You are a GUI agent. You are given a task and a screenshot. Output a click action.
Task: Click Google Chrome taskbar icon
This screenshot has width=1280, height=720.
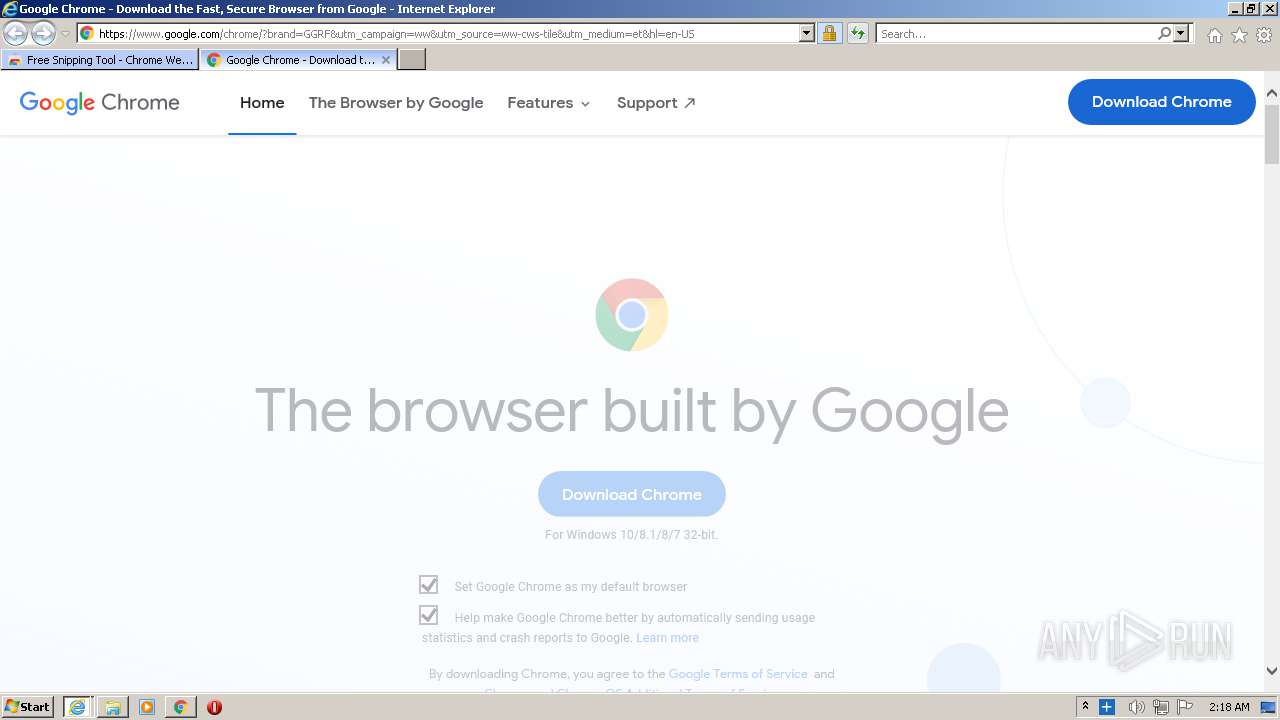180,707
